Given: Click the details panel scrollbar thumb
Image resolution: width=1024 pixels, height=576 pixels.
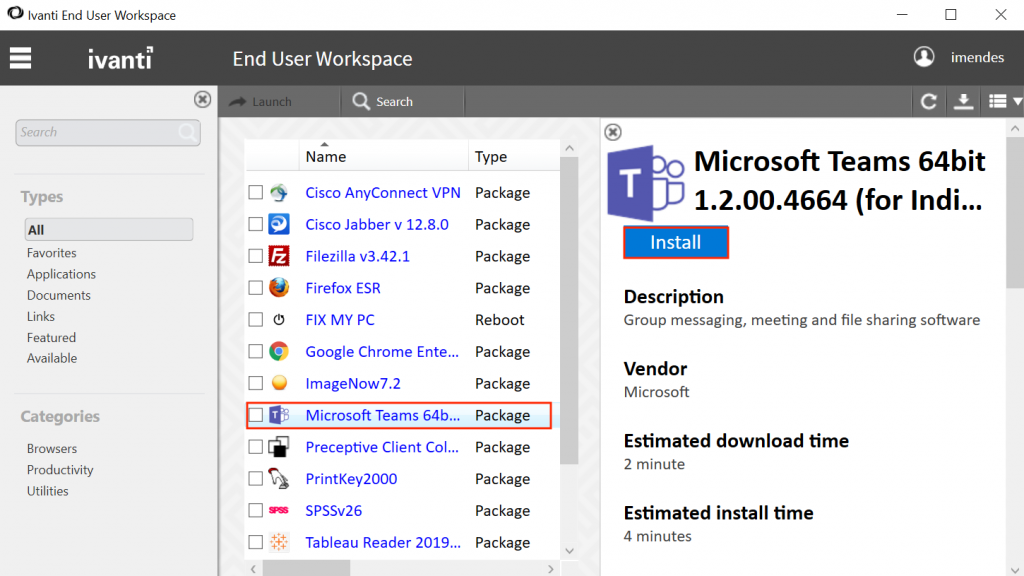Looking at the screenshot, I should (x=1015, y=213).
